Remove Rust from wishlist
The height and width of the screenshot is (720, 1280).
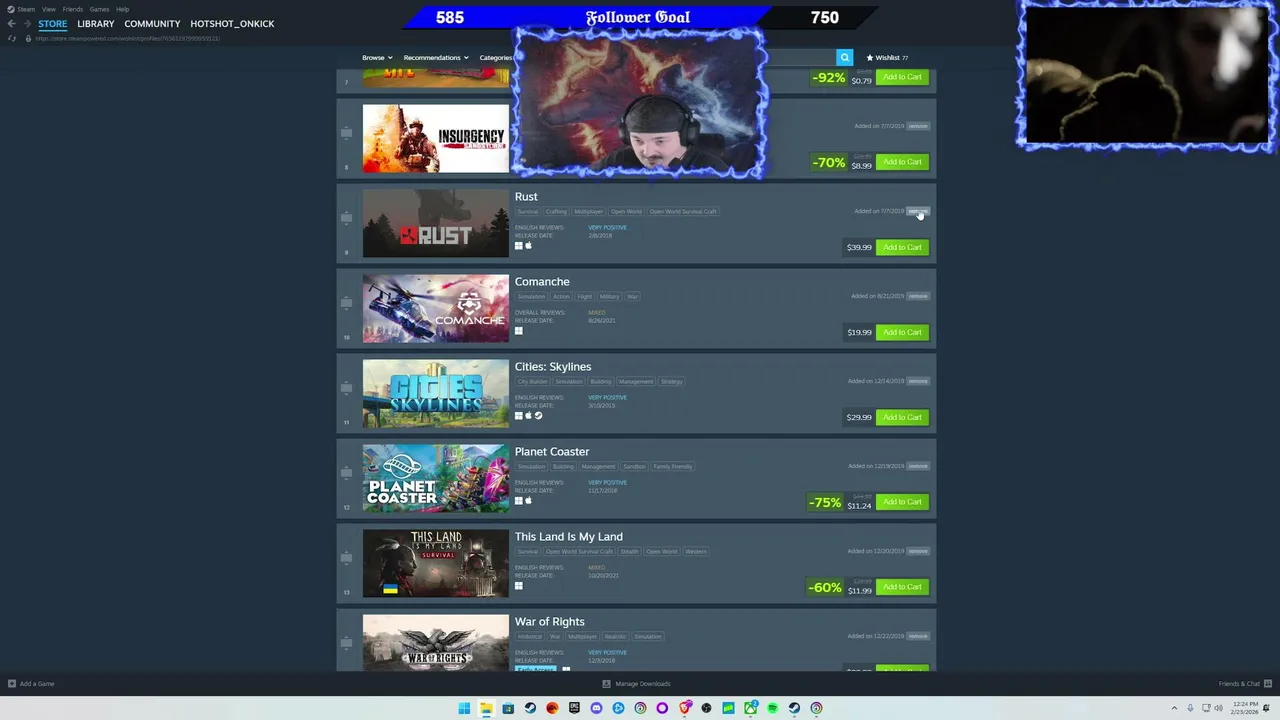coord(918,211)
